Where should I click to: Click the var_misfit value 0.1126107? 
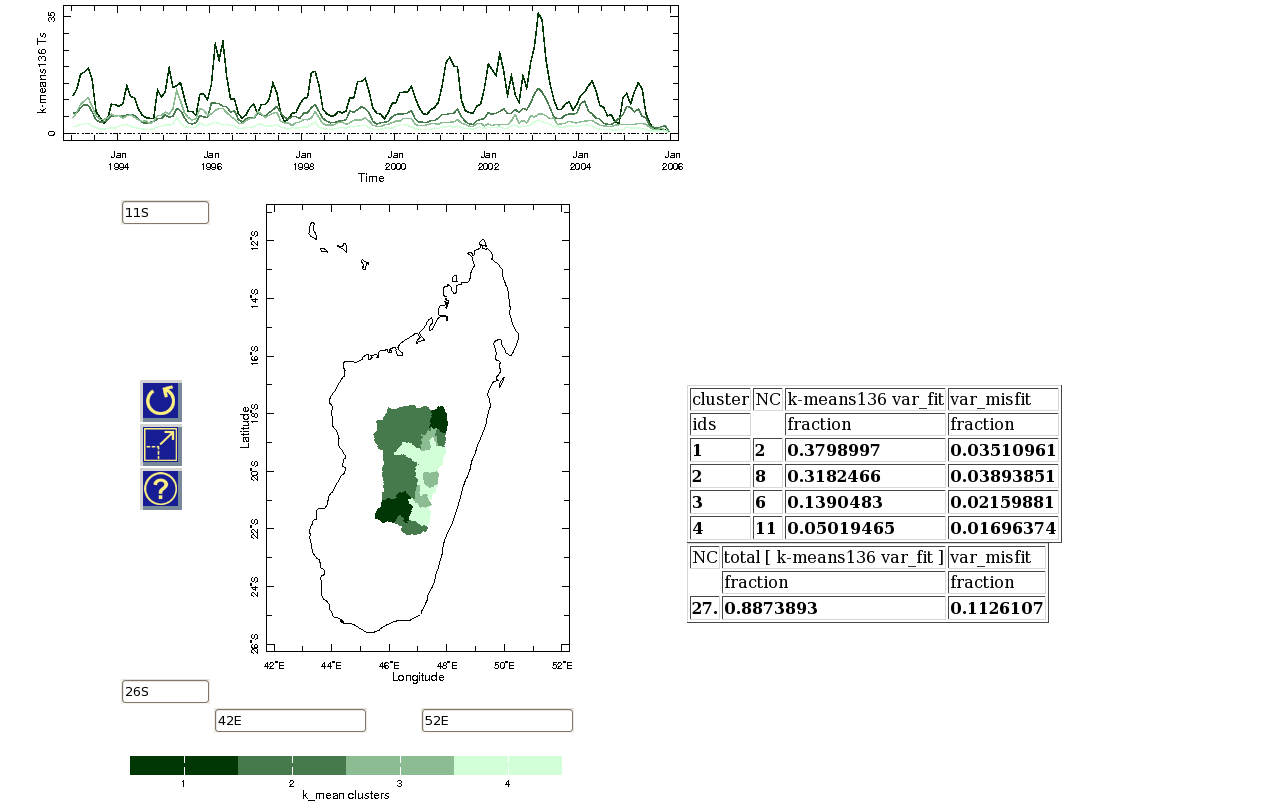coord(996,608)
